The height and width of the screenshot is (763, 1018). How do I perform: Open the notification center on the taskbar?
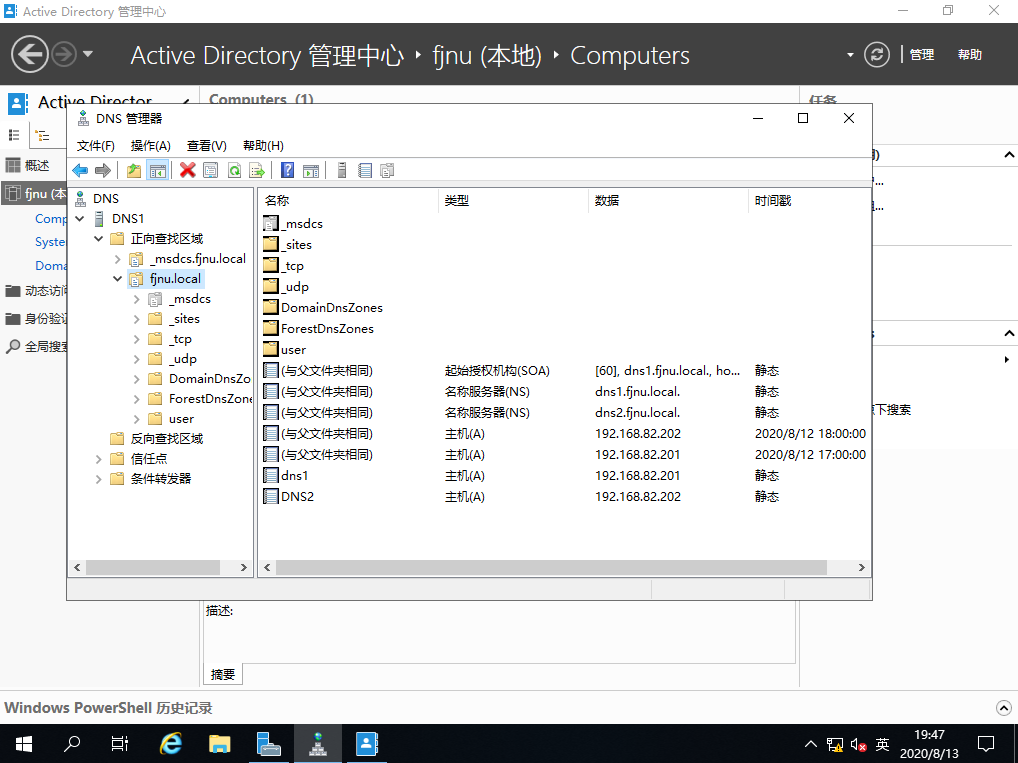point(986,744)
